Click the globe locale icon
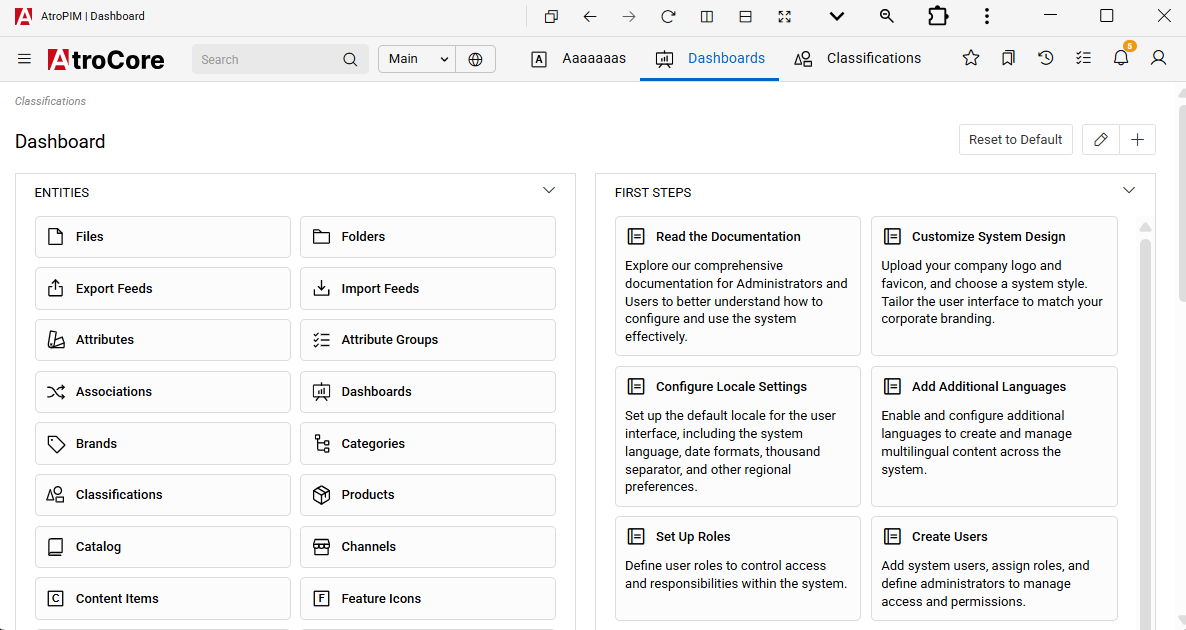This screenshot has height=630, width=1186. coord(475,59)
